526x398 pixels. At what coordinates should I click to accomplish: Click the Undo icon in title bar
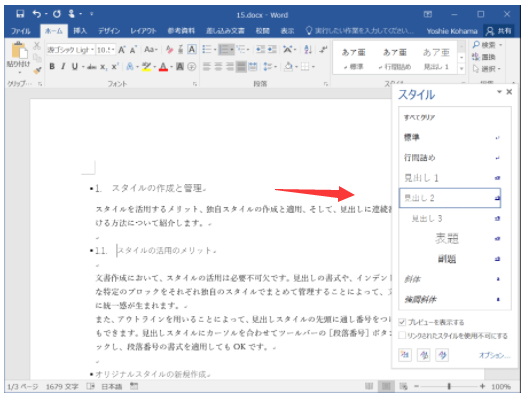click(37, 14)
